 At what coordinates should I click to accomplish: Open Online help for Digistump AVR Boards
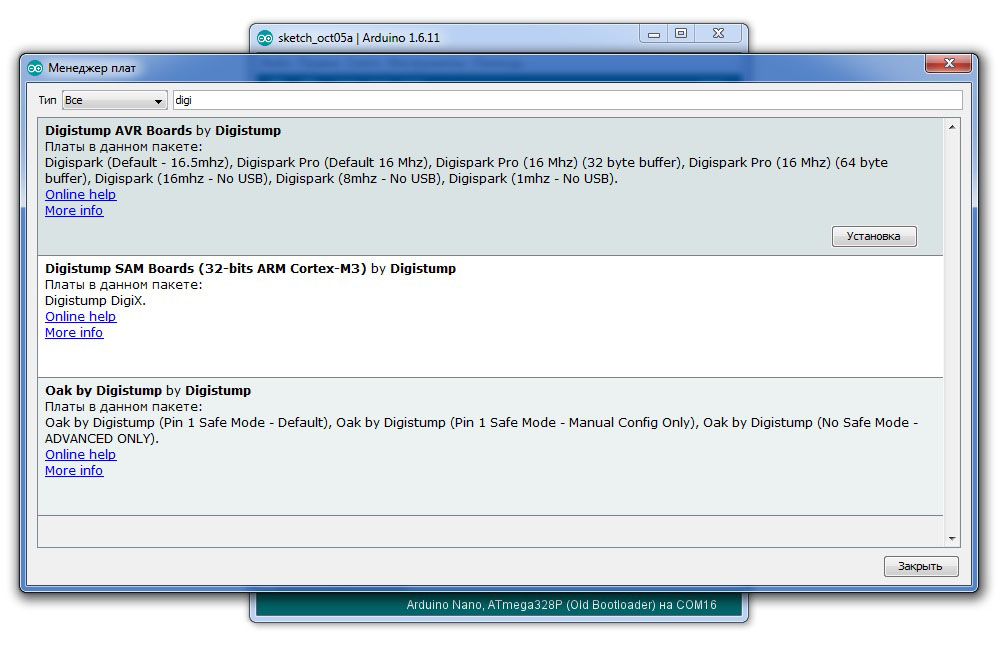(80, 195)
